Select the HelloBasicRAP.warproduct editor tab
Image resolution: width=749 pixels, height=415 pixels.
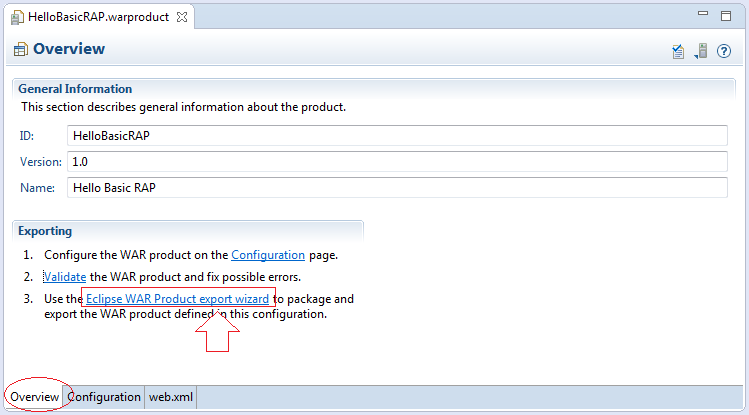pos(98,17)
